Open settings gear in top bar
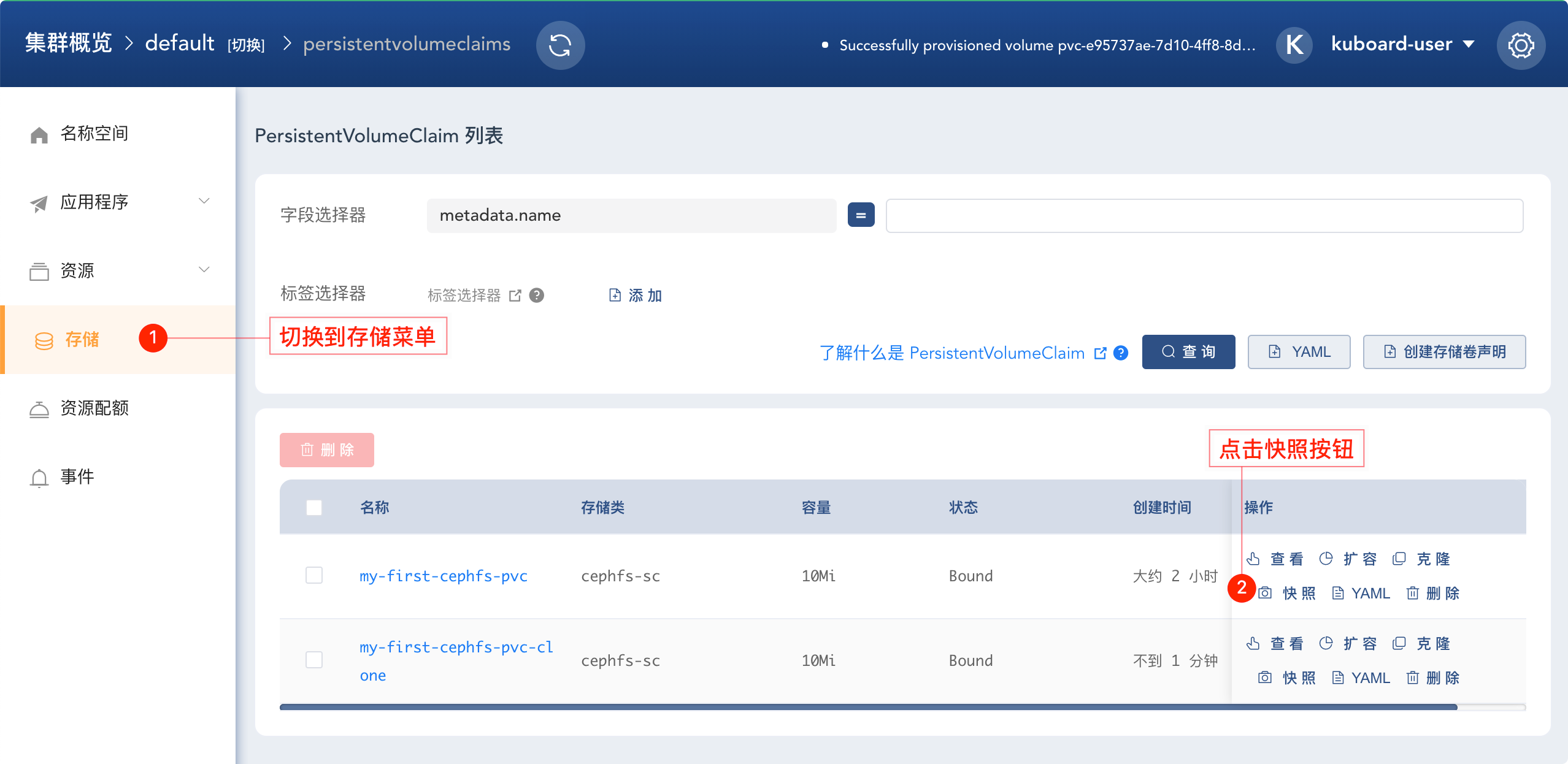The image size is (1568, 764). pos(1521,45)
